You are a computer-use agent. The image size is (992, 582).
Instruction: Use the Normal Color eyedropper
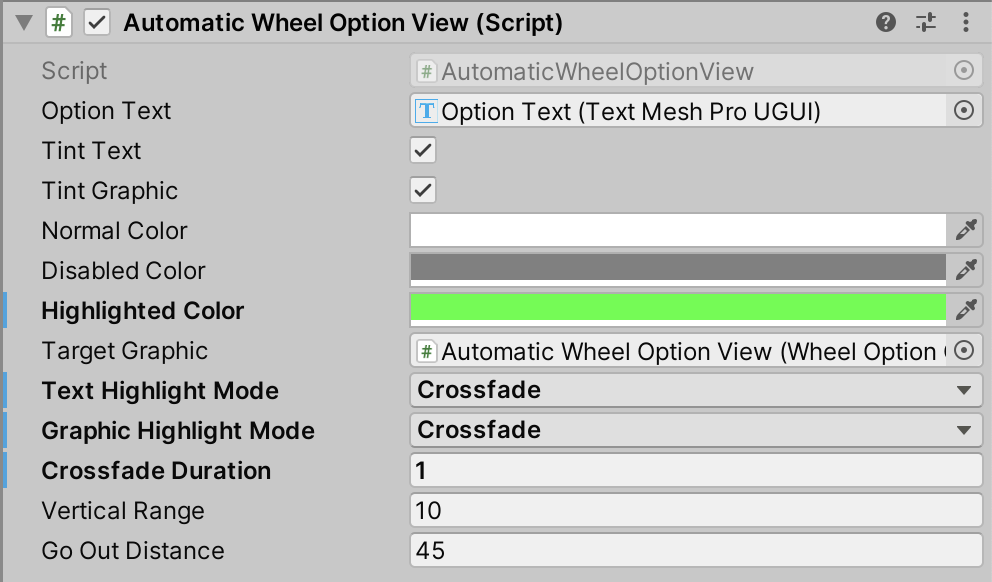965,231
